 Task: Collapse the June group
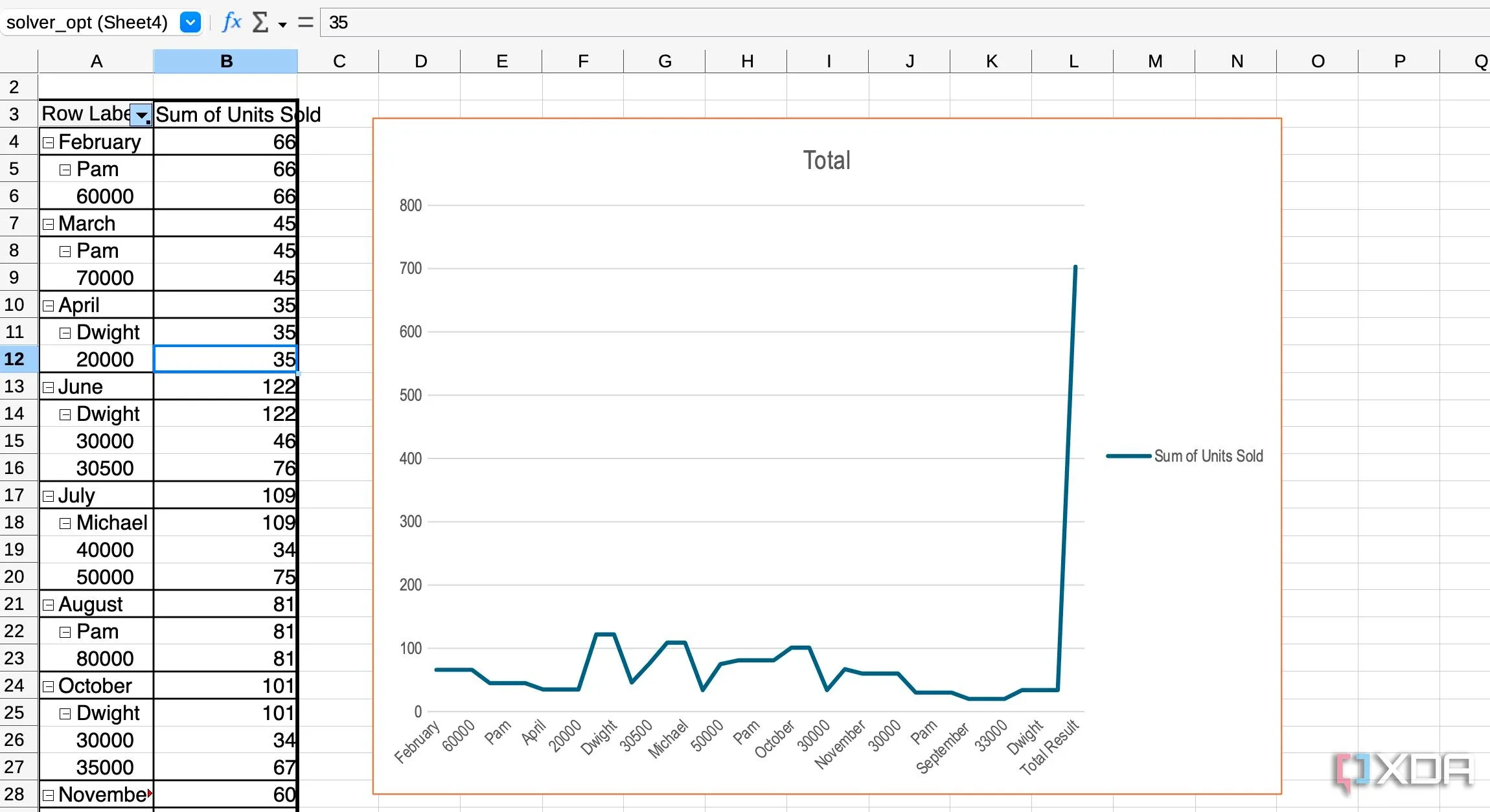[x=48, y=387]
